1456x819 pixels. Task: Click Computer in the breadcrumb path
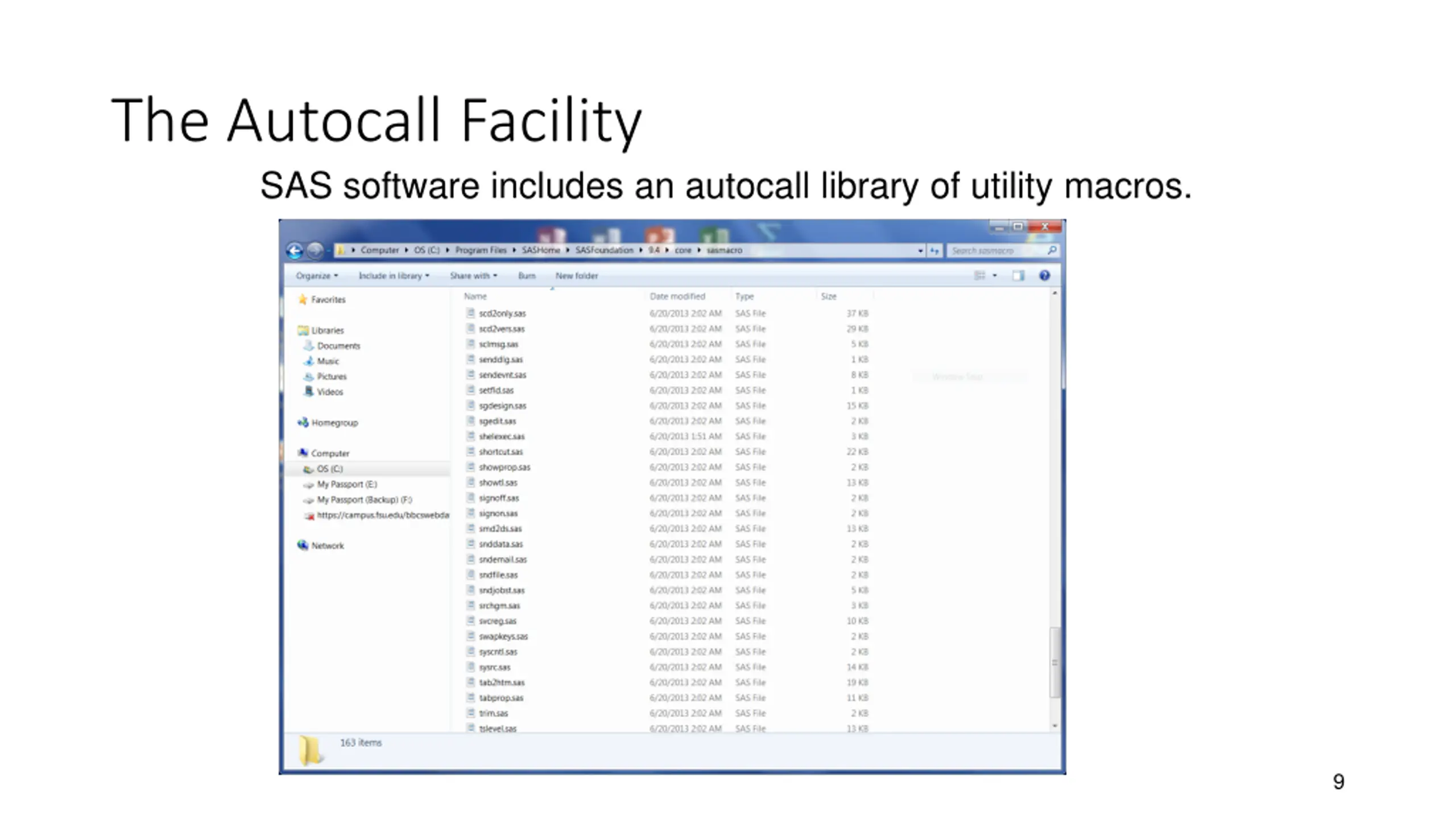click(x=379, y=250)
